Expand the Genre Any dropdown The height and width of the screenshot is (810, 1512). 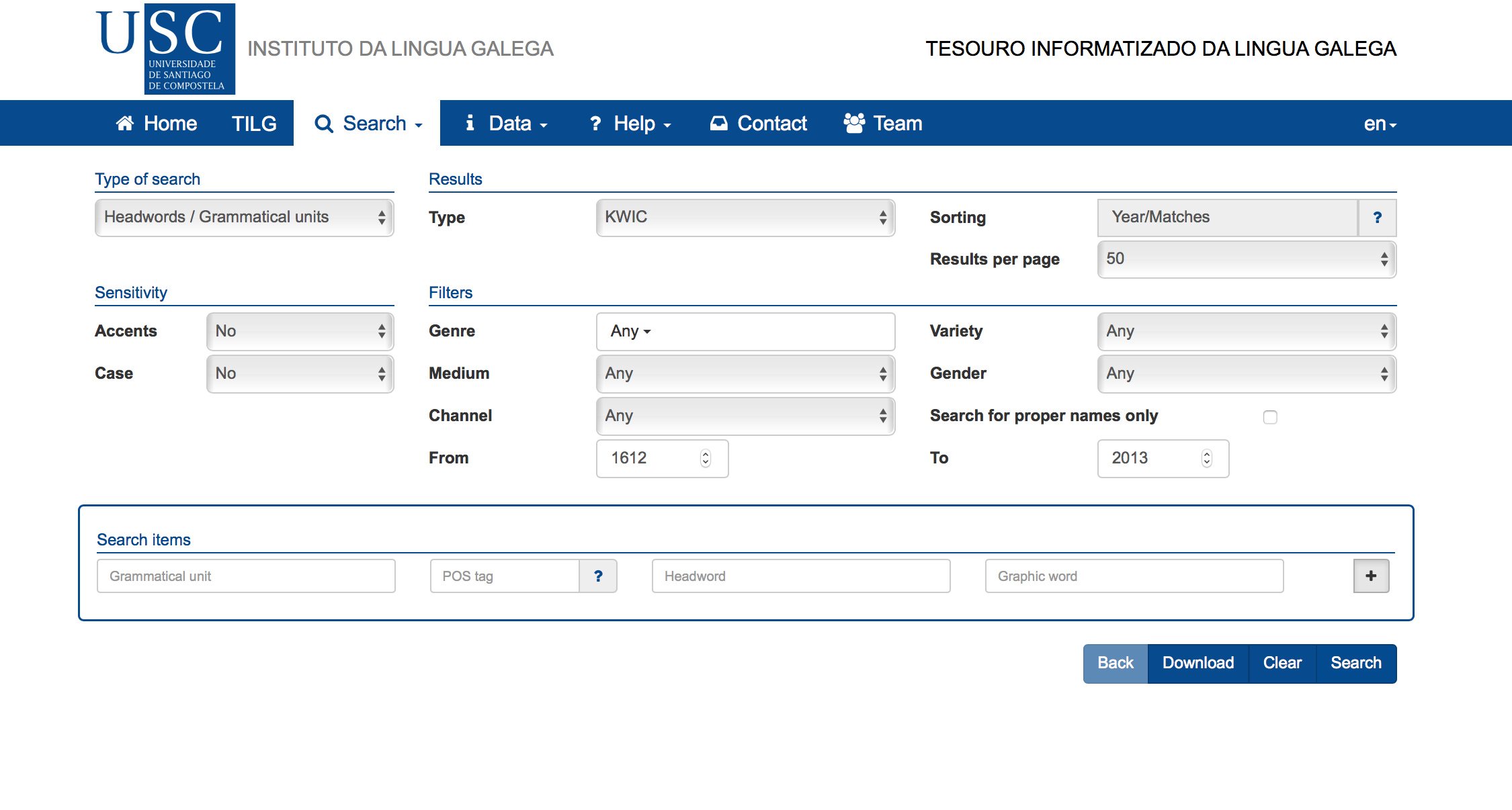coord(745,331)
